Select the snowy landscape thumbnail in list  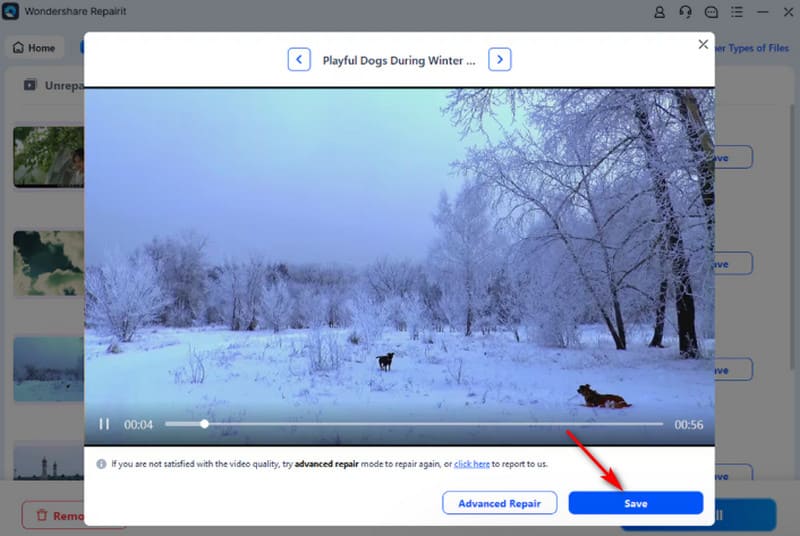tap(48, 369)
